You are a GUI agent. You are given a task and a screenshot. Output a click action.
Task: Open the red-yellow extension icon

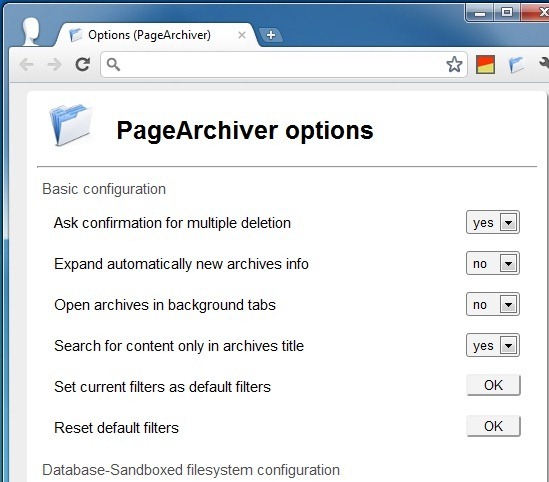click(485, 65)
